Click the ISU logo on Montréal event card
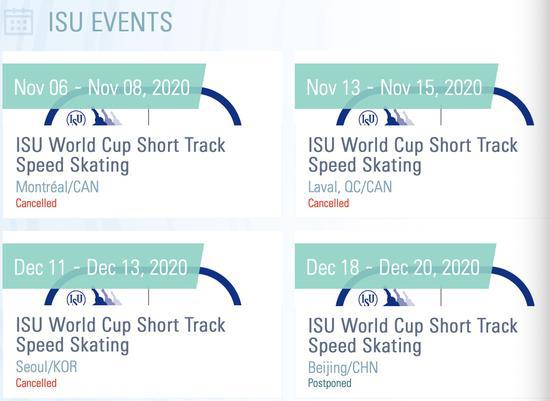Screen dimensions: 550x401 pos(76,119)
